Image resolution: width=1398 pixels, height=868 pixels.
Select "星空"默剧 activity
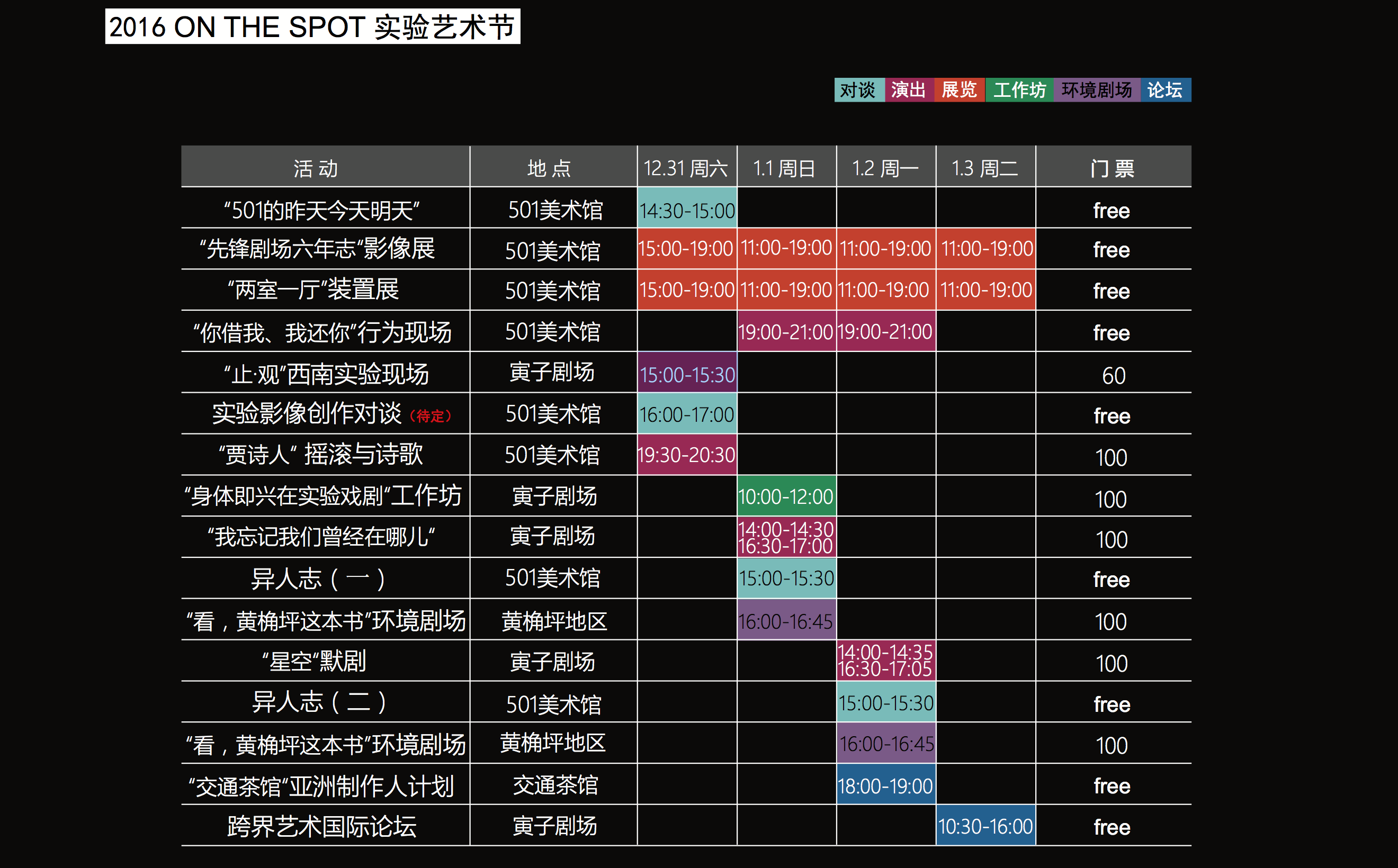[x=314, y=662]
